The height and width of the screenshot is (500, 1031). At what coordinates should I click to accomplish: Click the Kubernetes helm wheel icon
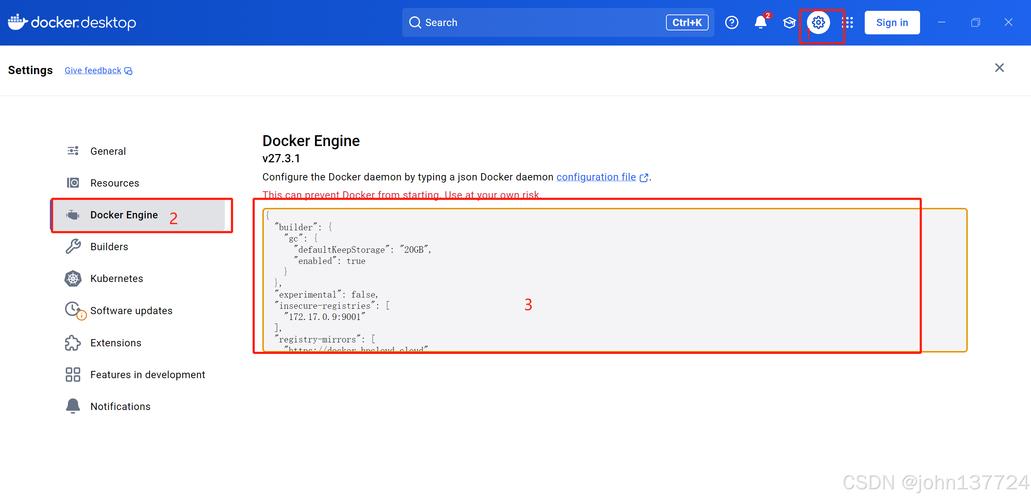click(x=73, y=278)
